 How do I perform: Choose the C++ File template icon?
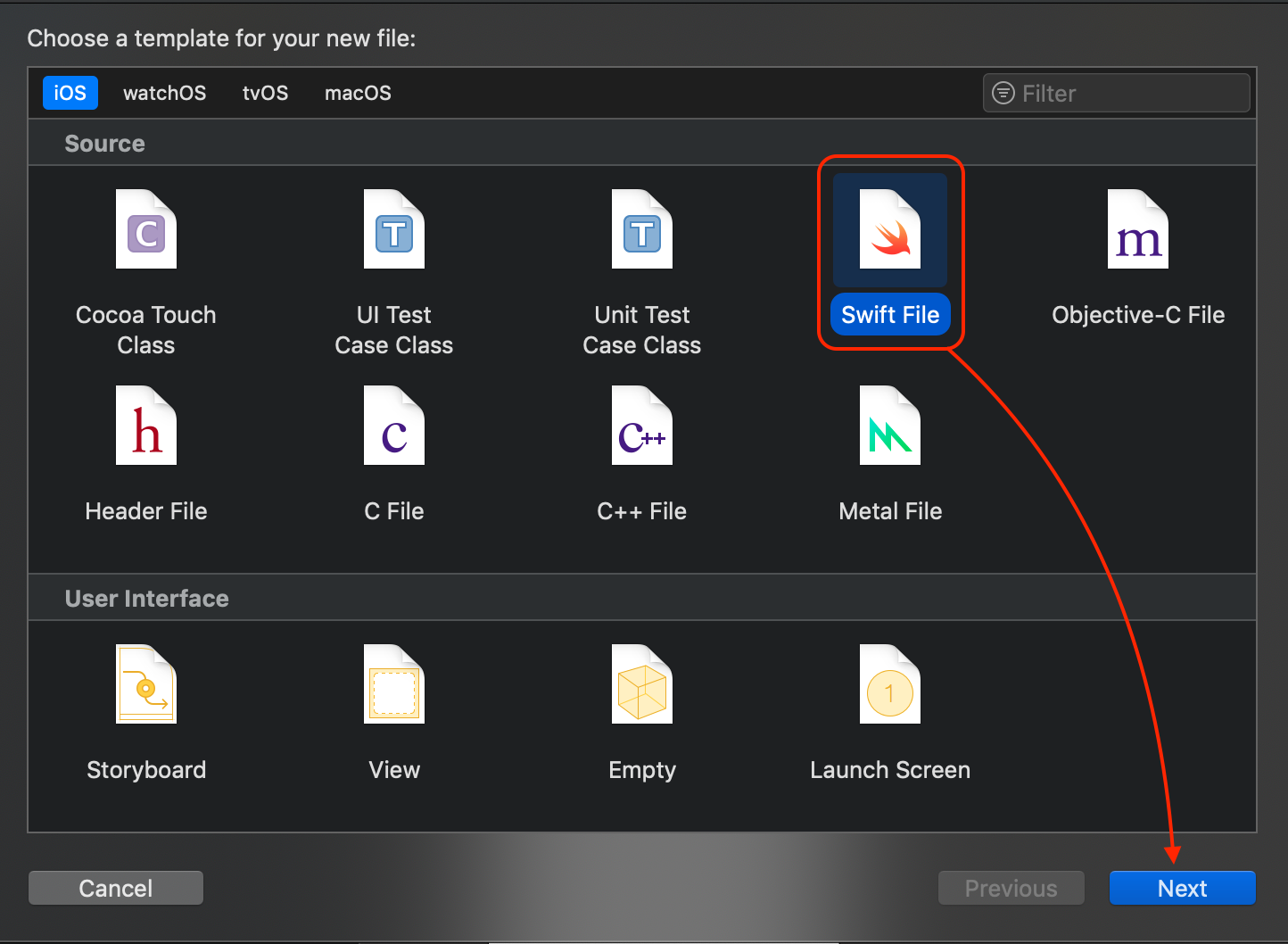coord(642,426)
